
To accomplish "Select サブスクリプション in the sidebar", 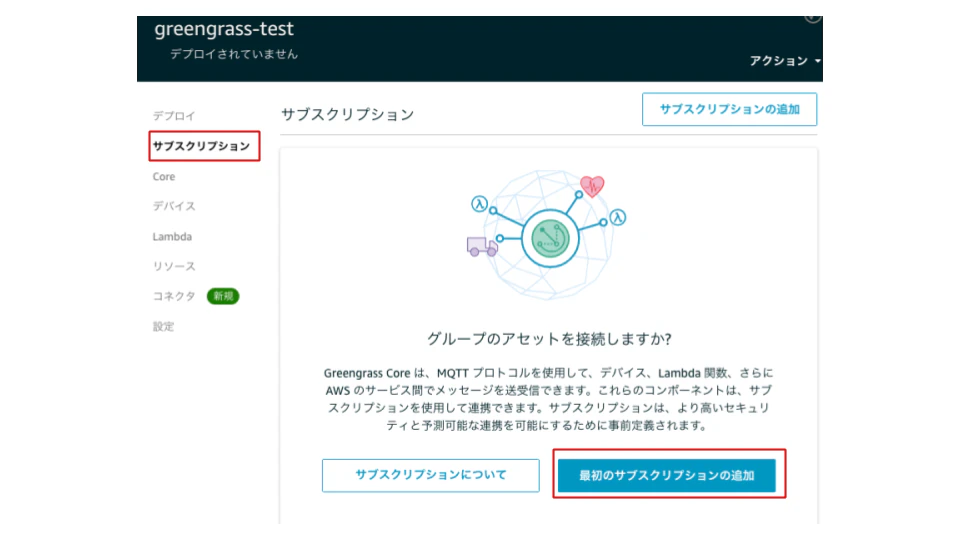I will (201, 146).
